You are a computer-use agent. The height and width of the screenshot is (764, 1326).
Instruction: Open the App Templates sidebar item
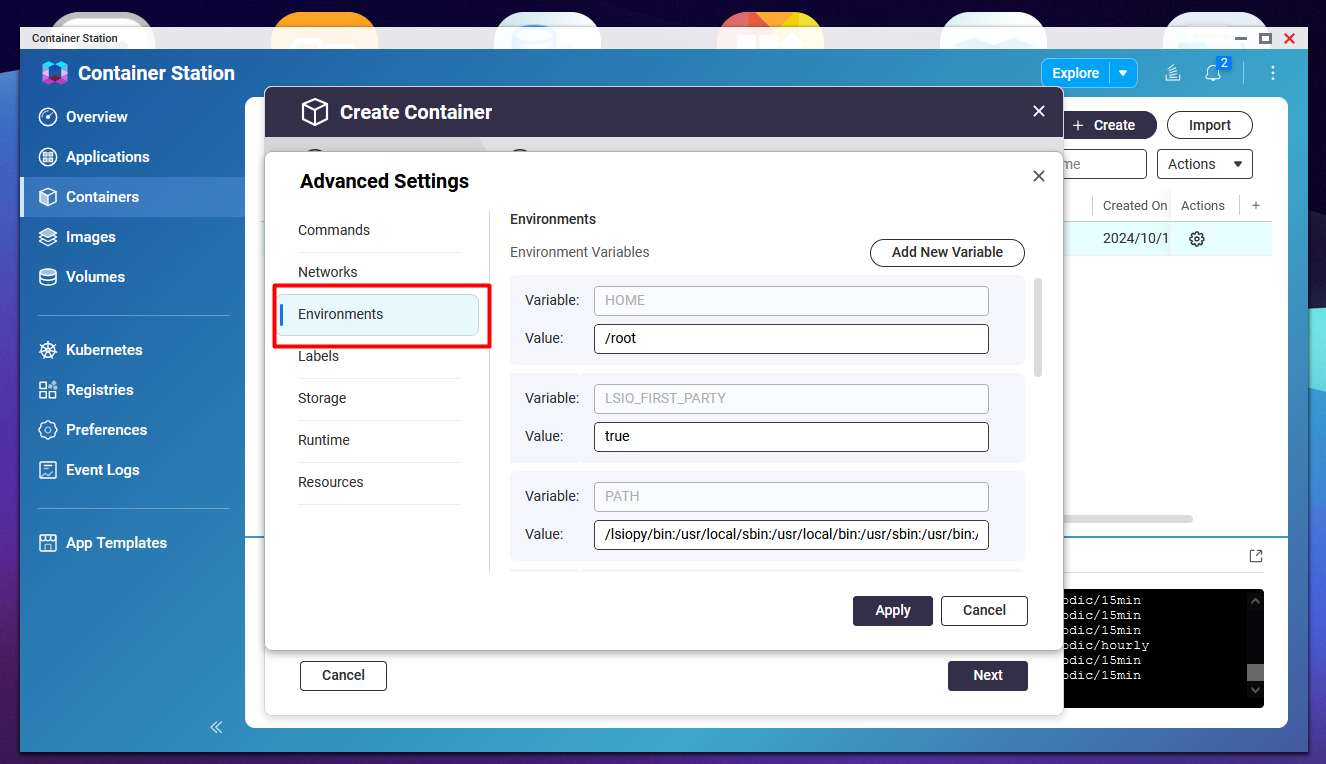point(116,543)
